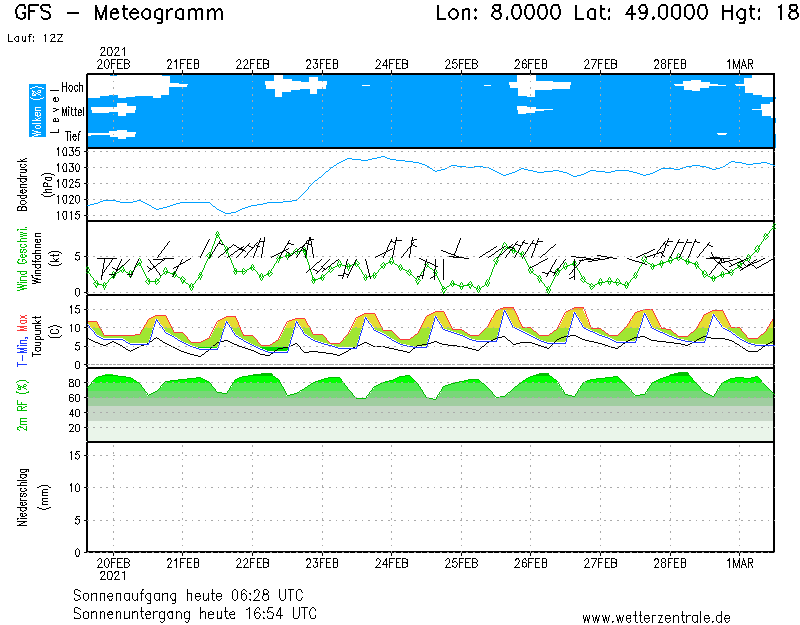800x625 pixels.
Task: Click the GFS - Meteogramm title
Action: click(x=119, y=14)
